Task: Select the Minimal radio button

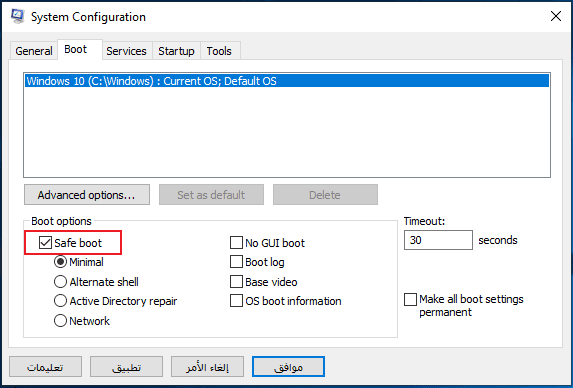Action: pos(60,262)
